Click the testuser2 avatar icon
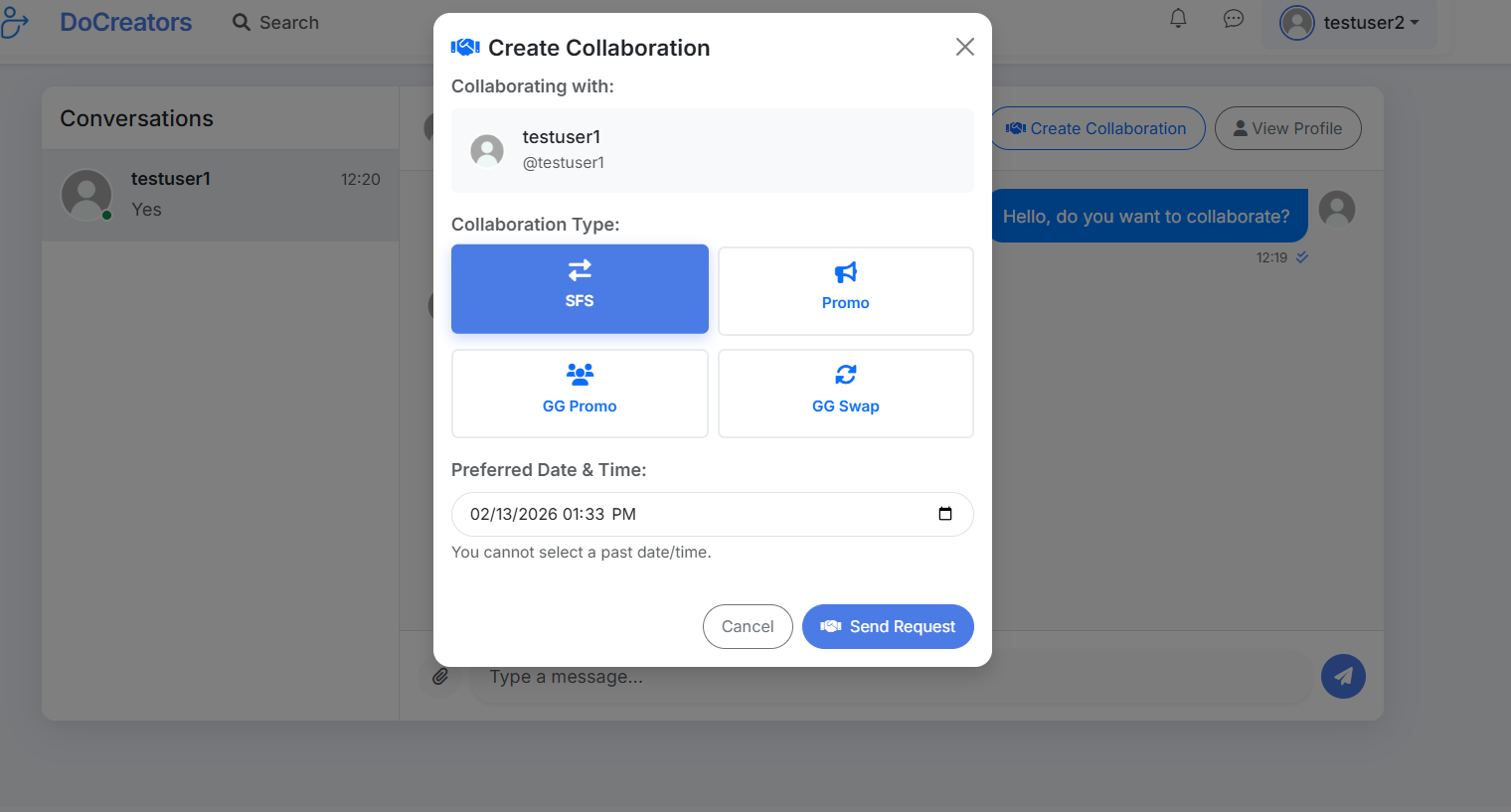The width and height of the screenshot is (1511, 812). (1296, 23)
